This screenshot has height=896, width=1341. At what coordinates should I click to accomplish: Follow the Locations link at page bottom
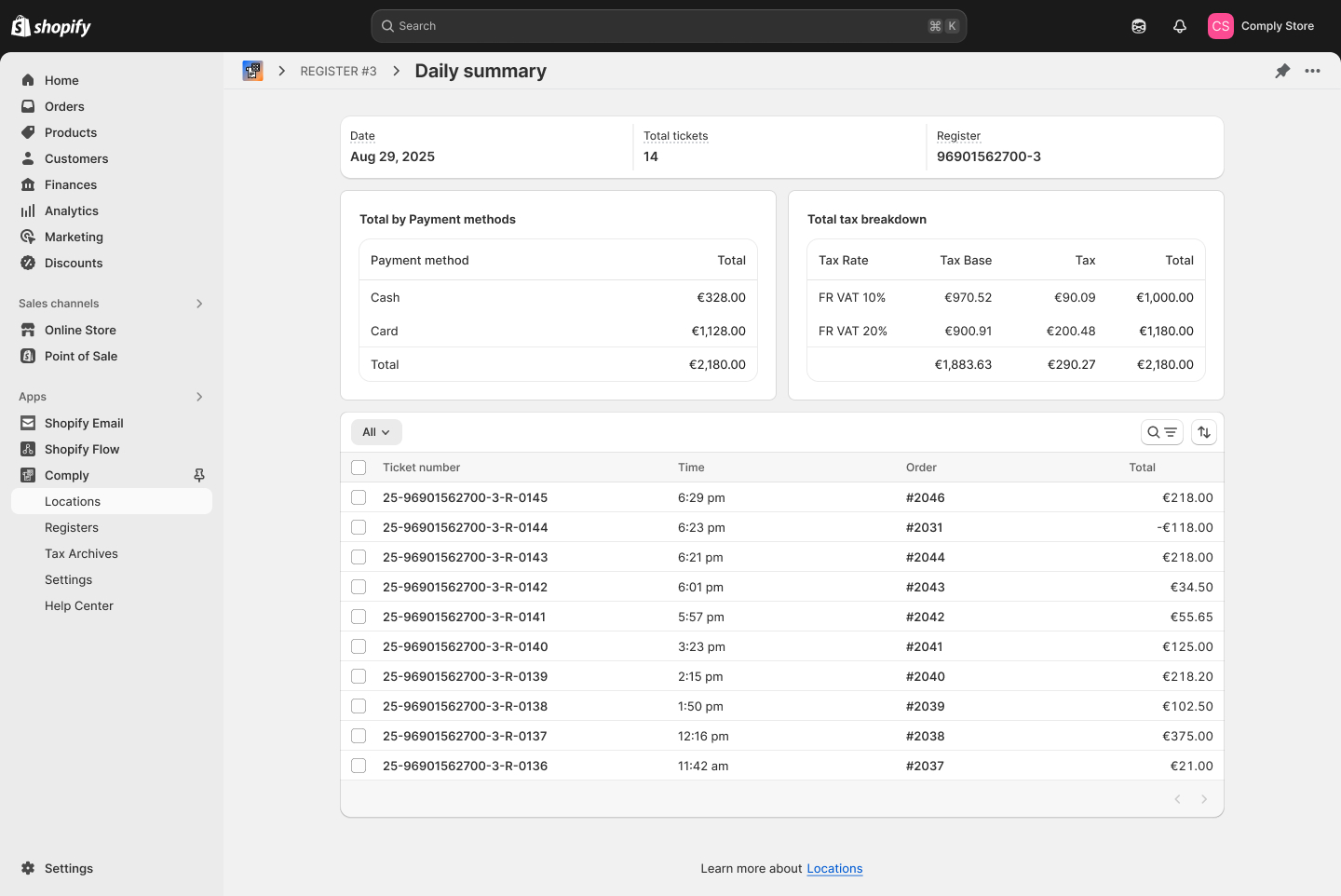click(834, 868)
